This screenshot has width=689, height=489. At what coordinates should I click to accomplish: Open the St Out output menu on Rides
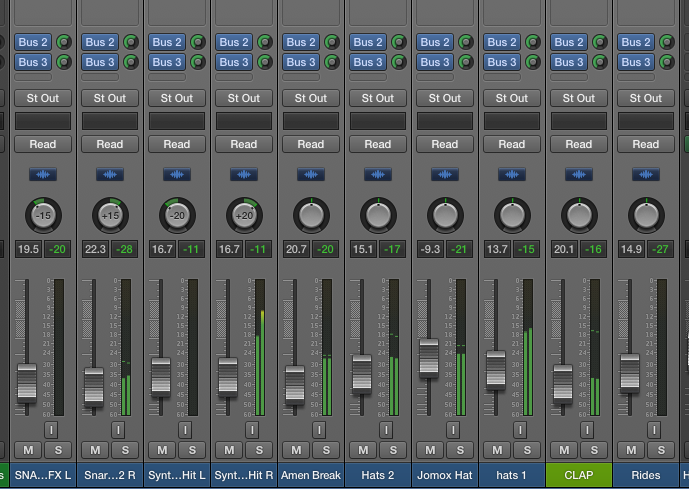point(646,98)
